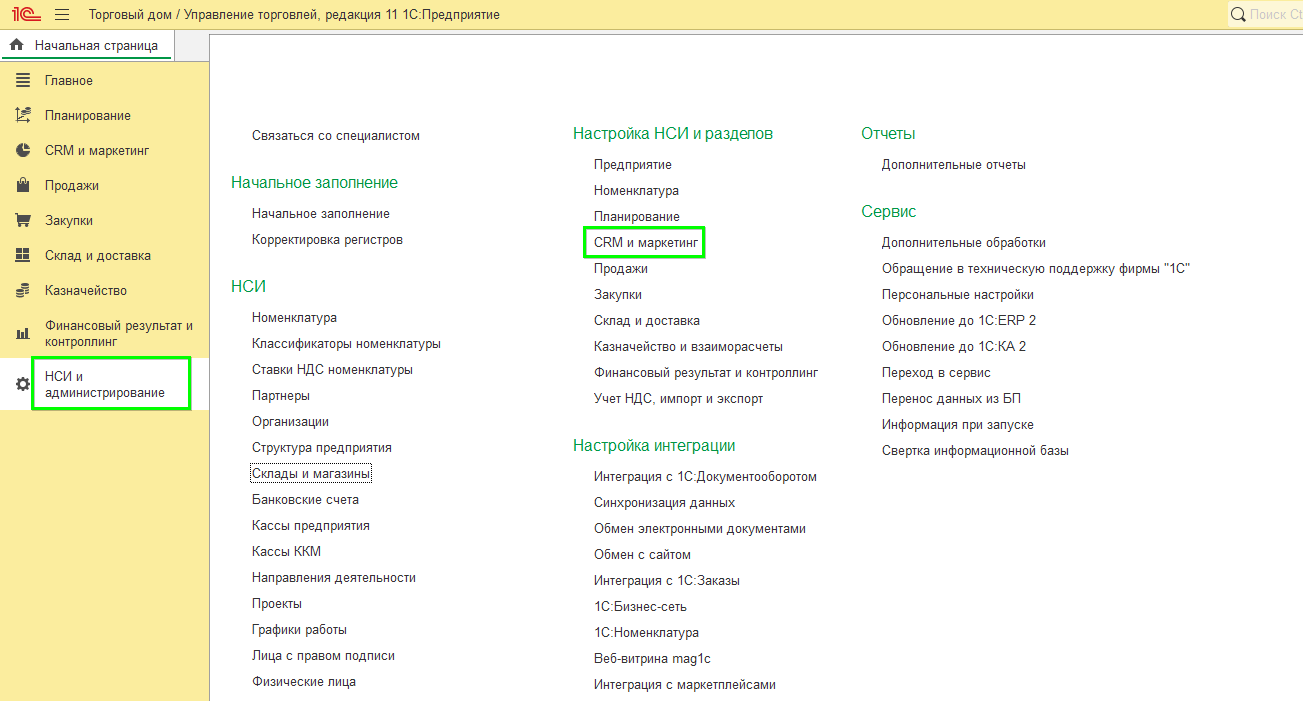Open Номенклатура under НСИ
Image resolution: width=1303 pixels, height=701 pixels.
tap(294, 317)
